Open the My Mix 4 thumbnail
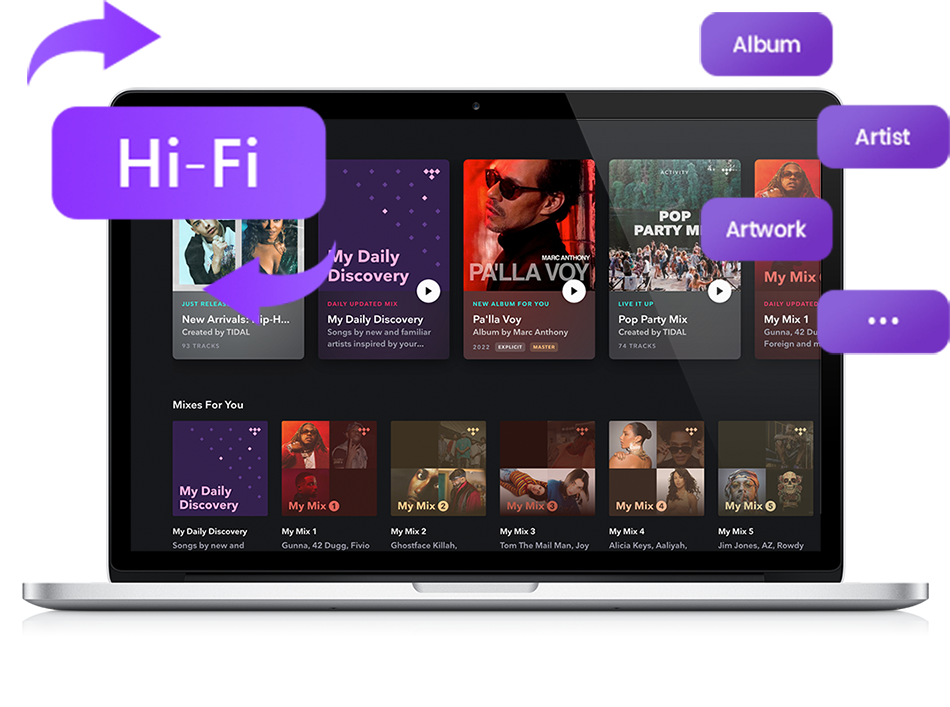 (656, 468)
